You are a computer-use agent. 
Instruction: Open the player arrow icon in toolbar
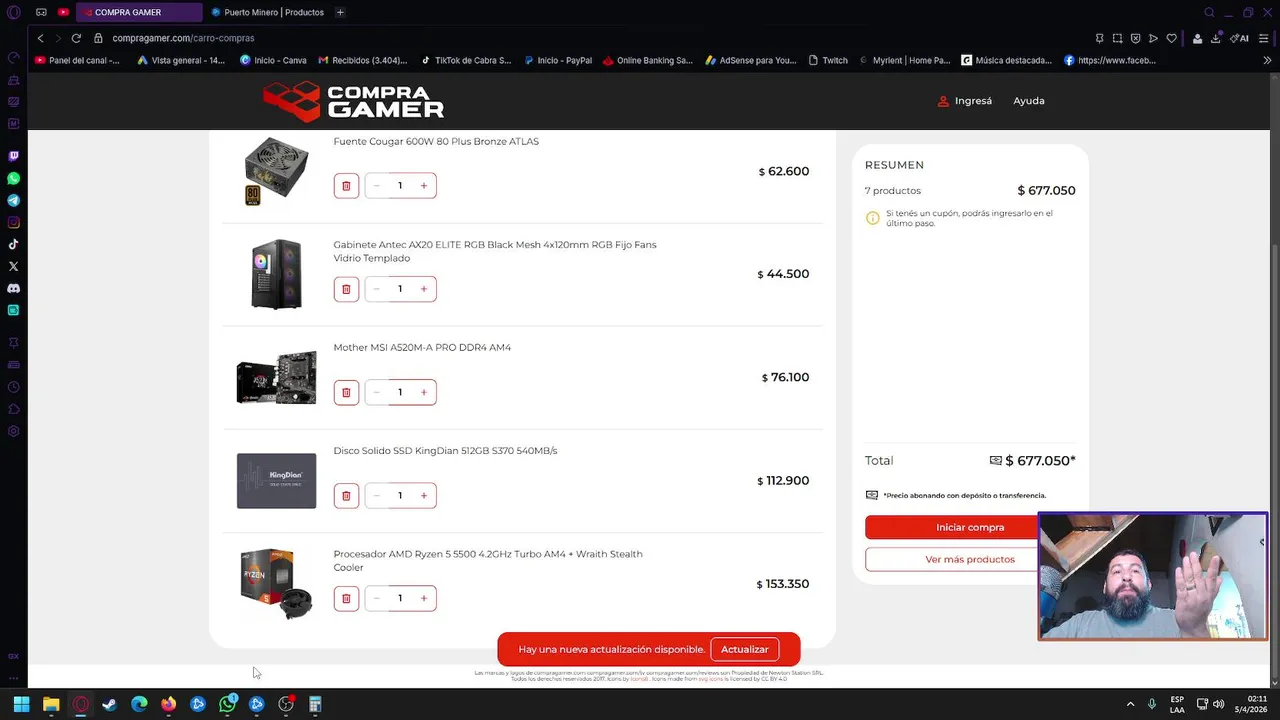point(1153,38)
